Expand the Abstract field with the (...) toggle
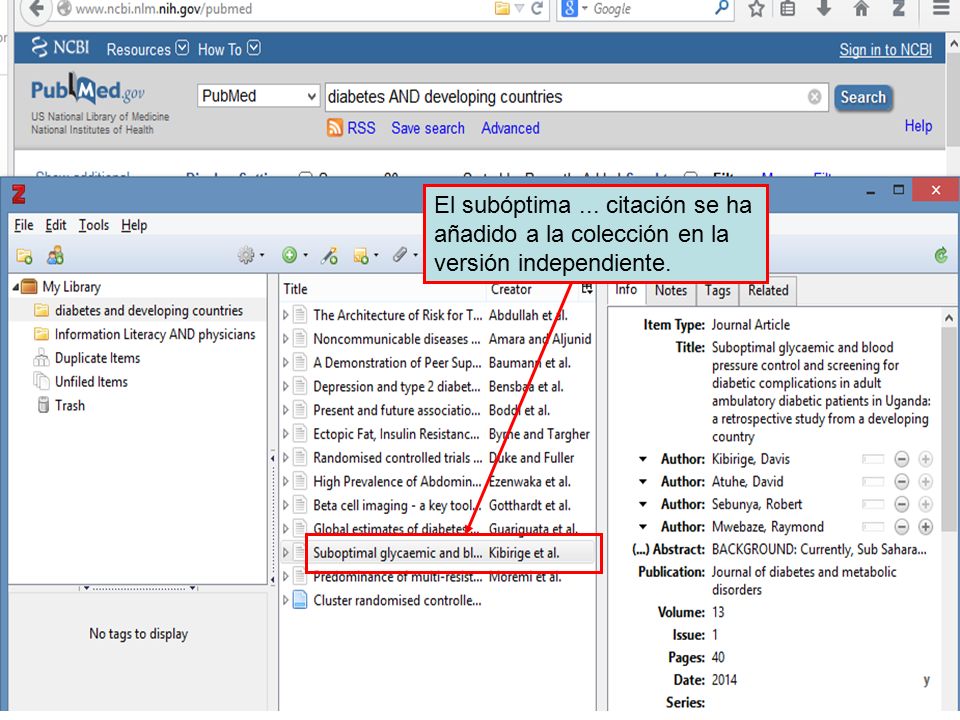Screen dimensions: 960x720 (x=640, y=549)
